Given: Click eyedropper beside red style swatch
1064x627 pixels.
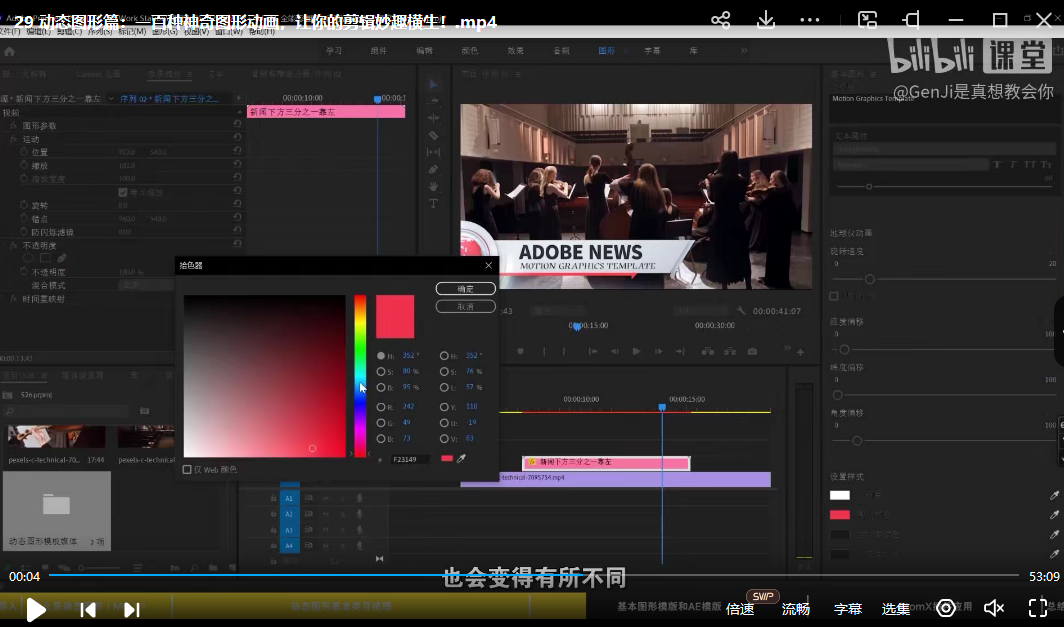Looking at the screenshot, I should [x=1054, y=514].
